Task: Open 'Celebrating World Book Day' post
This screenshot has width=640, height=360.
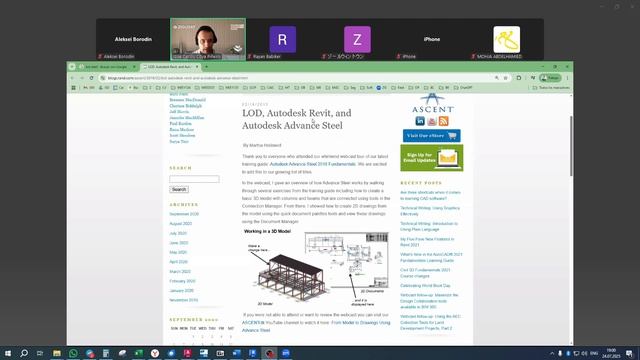Action: point(425,286)
